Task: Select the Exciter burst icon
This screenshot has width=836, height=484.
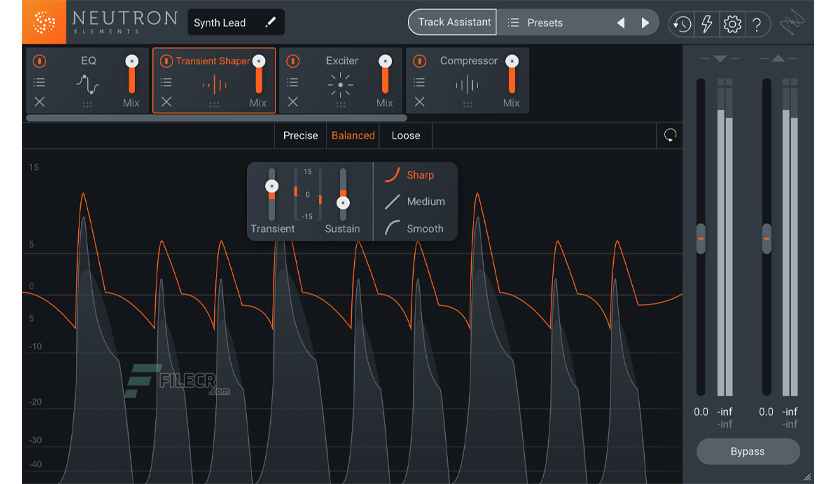Action: coord(341,85)
